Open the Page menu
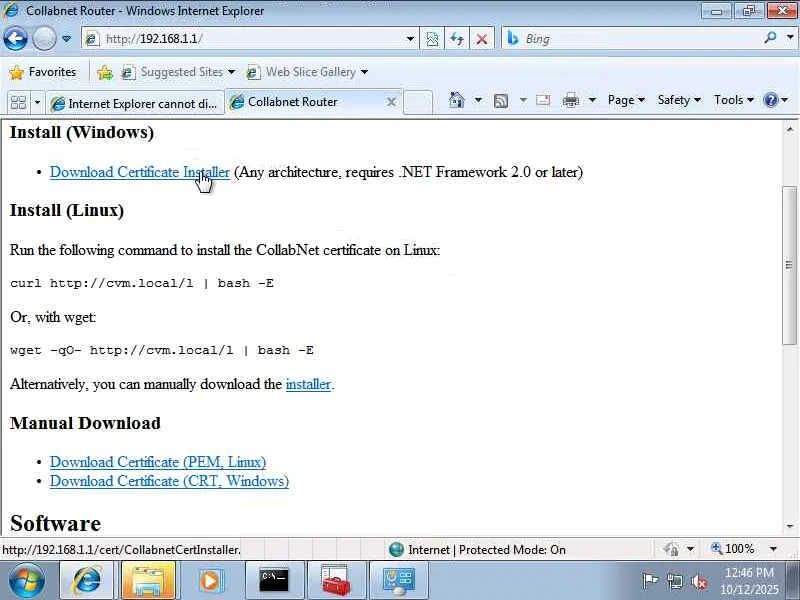 [x=626, y=100]
